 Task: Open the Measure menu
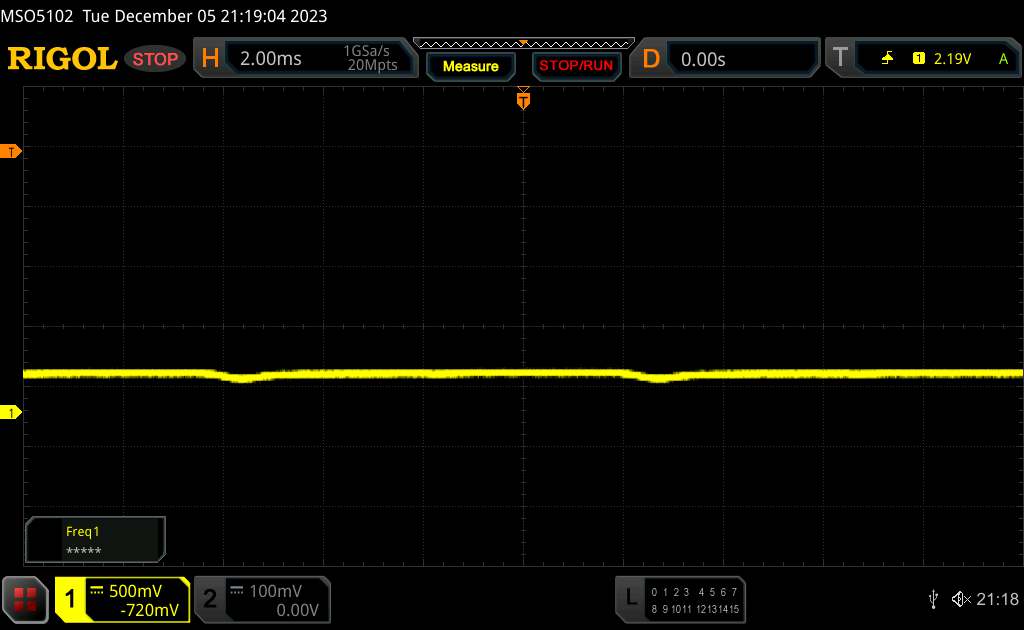point(470,66)
